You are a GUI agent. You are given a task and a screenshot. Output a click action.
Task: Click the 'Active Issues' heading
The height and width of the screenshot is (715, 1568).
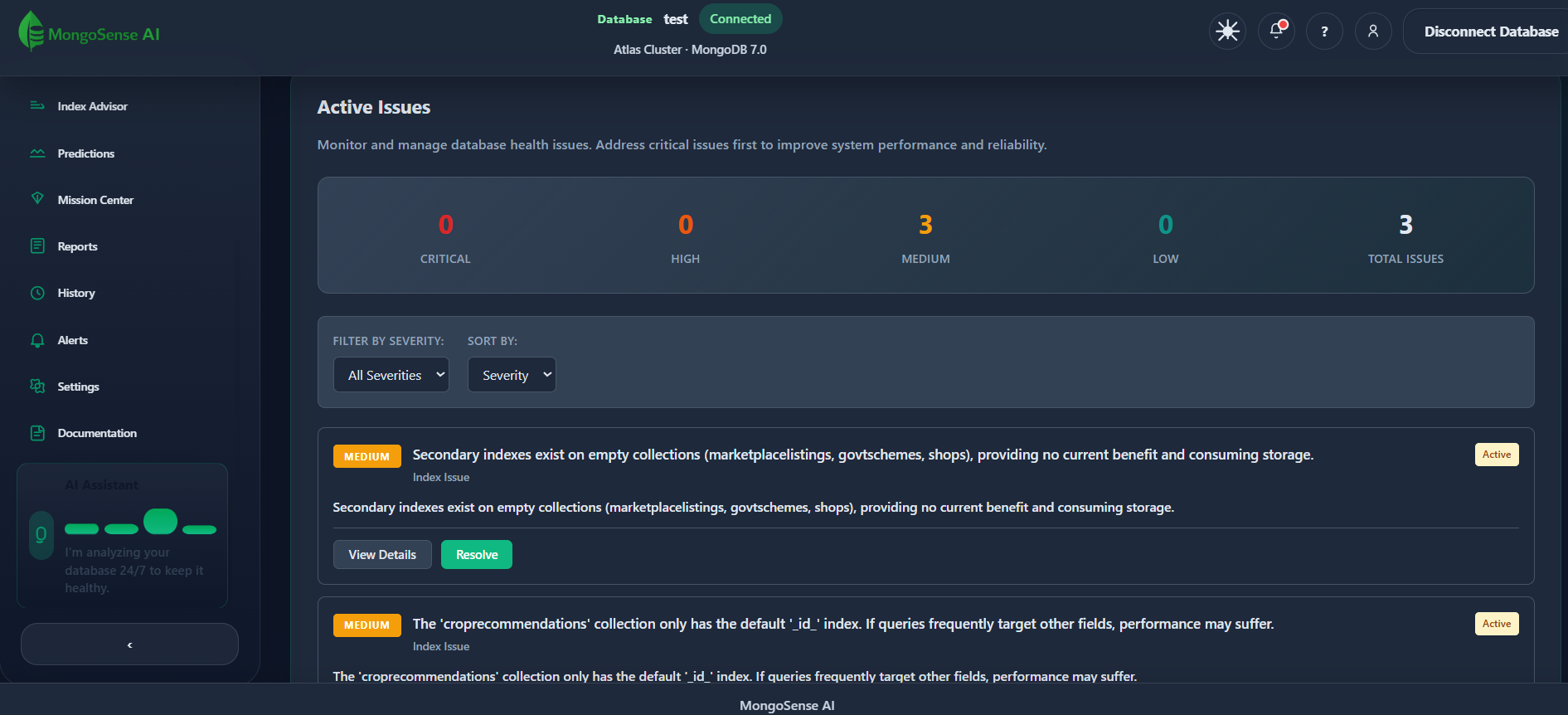point(374,107)
